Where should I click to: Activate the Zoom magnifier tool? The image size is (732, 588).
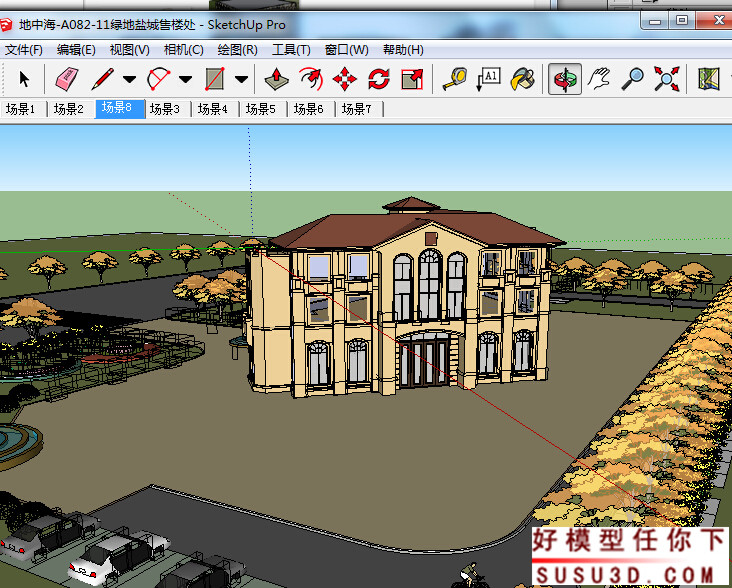click(x=633, y=78)
